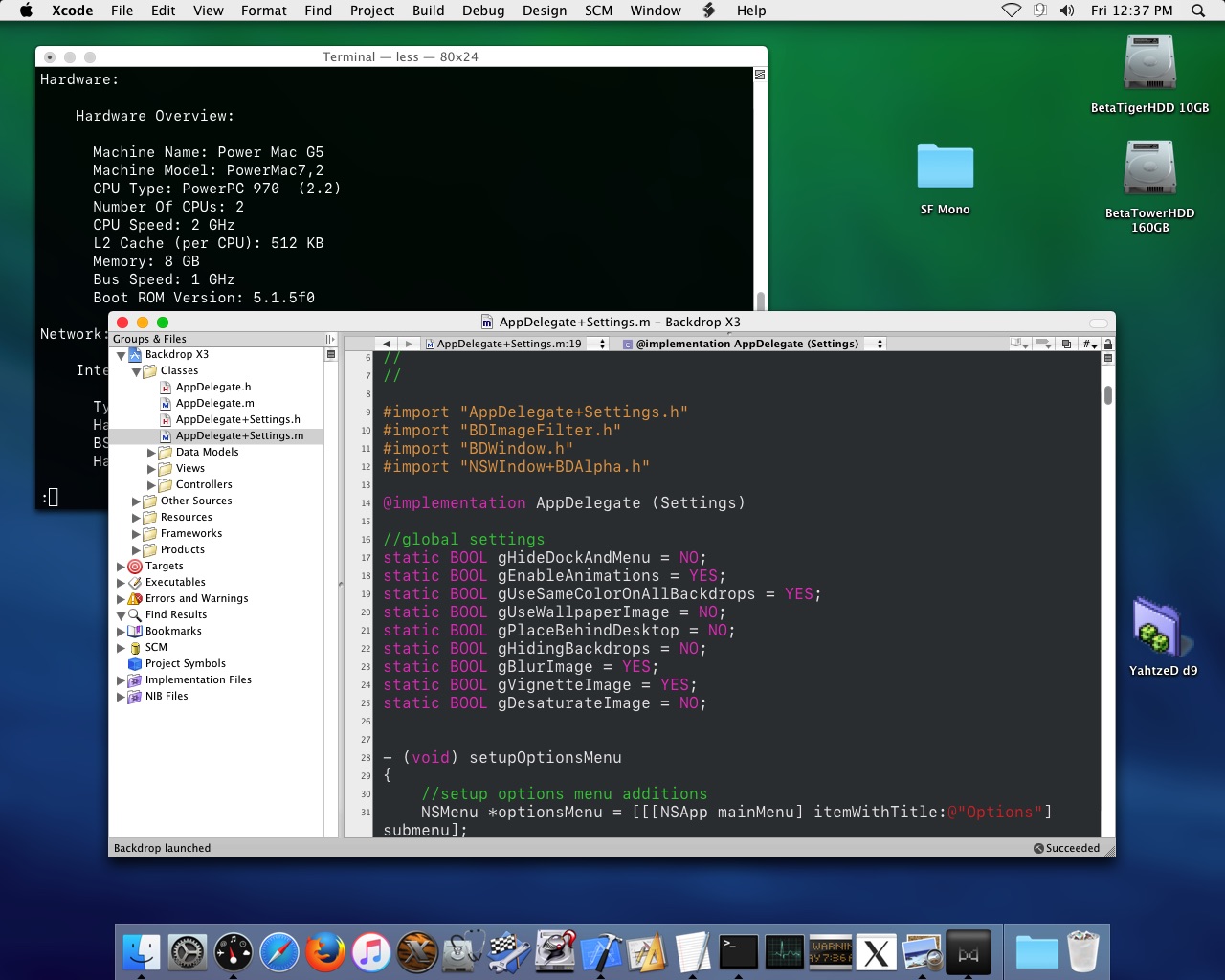Select Project Symbols in sidebar

[185, 663]
